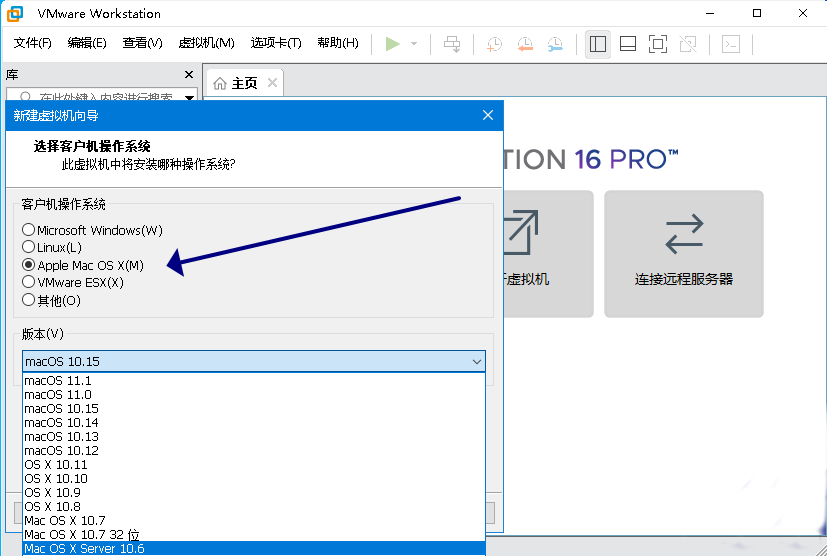
Task: Choose macOS 11.1 from the version list
Action: [254, 380]
